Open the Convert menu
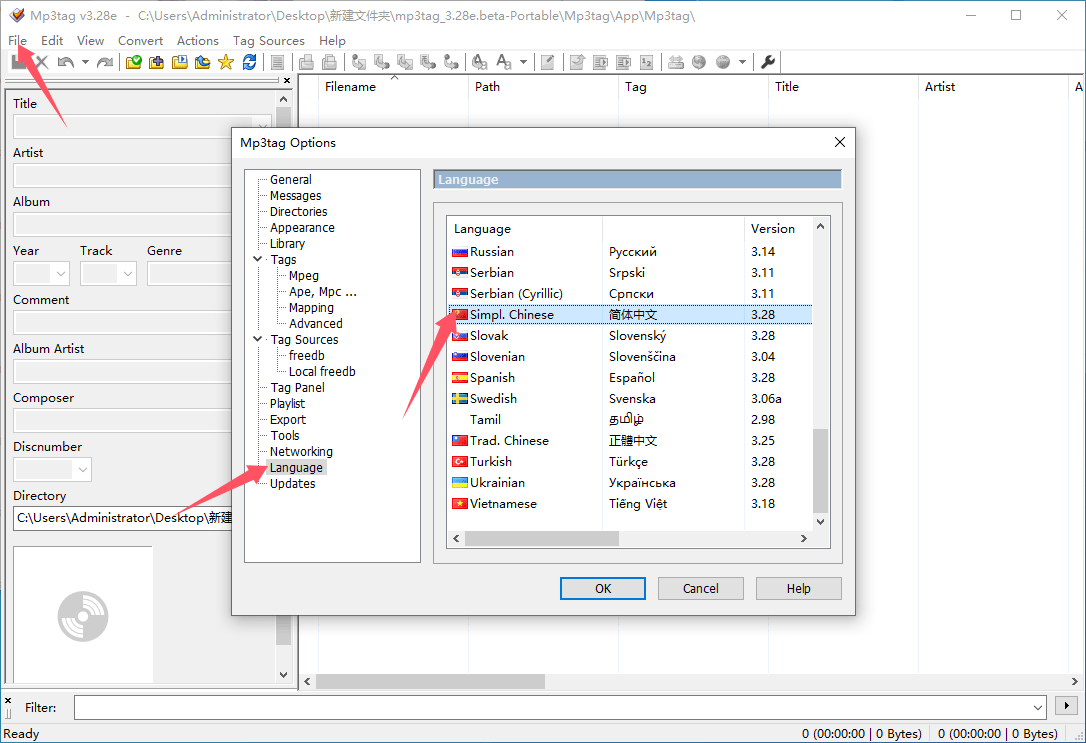The height and width of the screenshot is (743, 1086). pyautogui.click(x=140, y=41)
